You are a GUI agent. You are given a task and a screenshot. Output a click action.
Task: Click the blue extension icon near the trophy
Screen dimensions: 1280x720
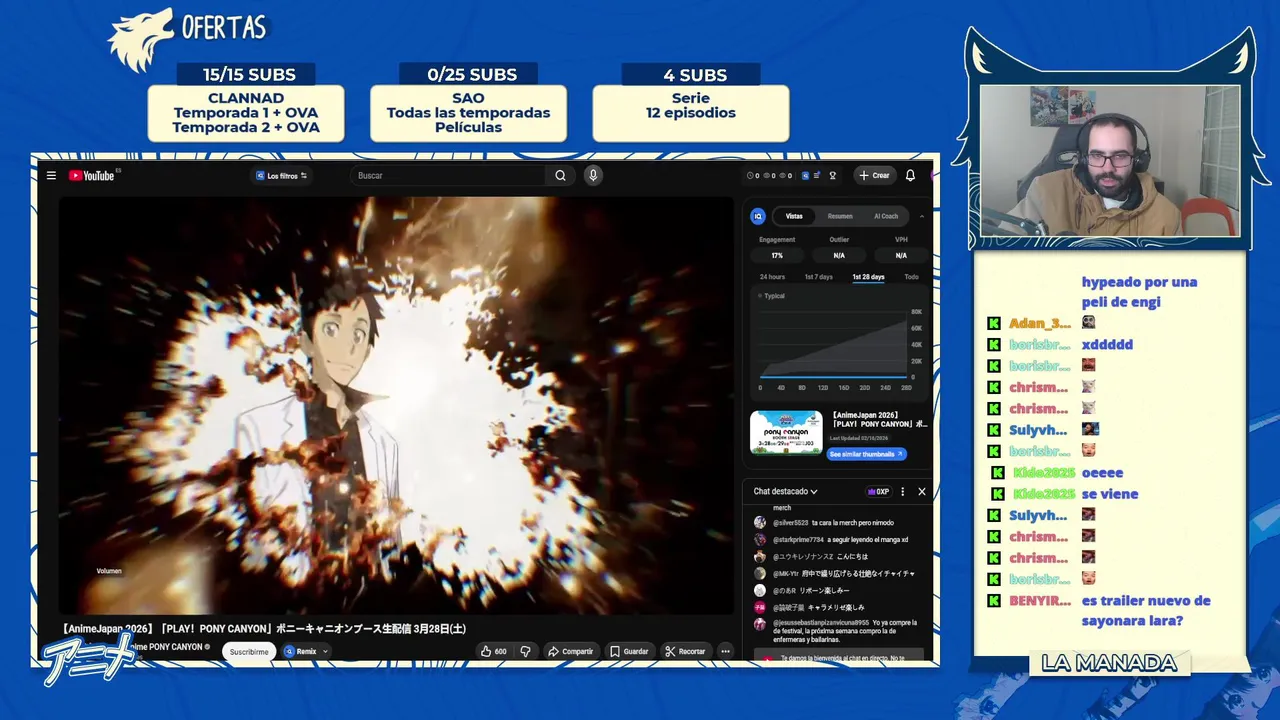(x=803, y=175)
